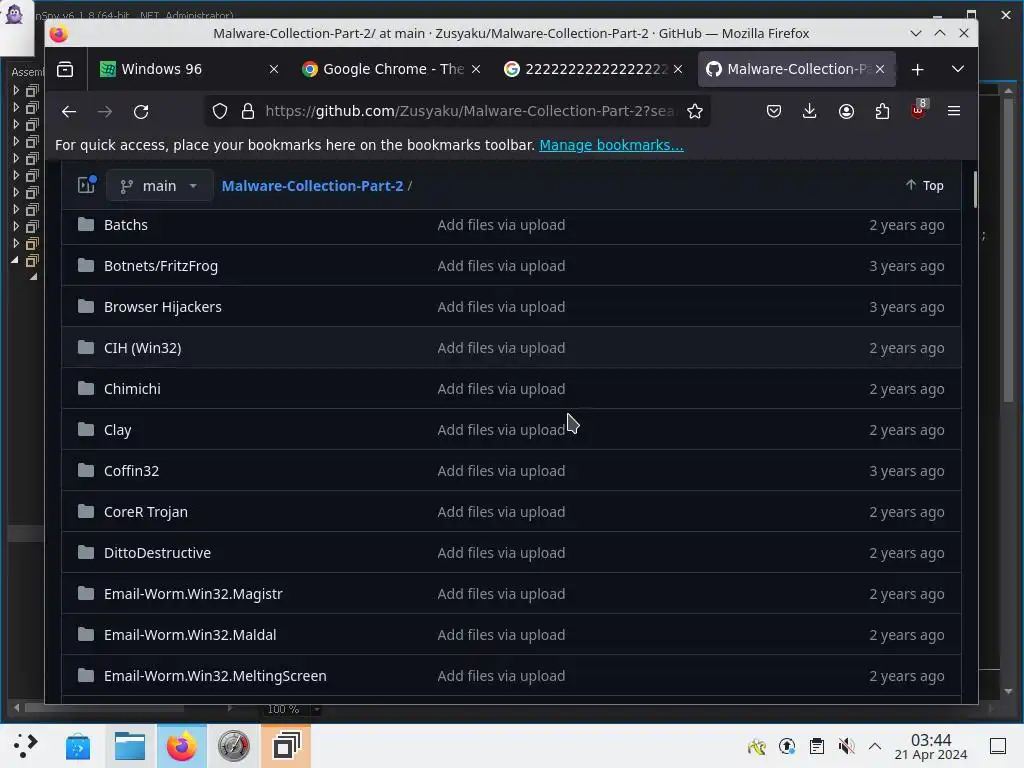Click the updates tray icon
The image size is (1024, 768).
[x=787, y=746]
